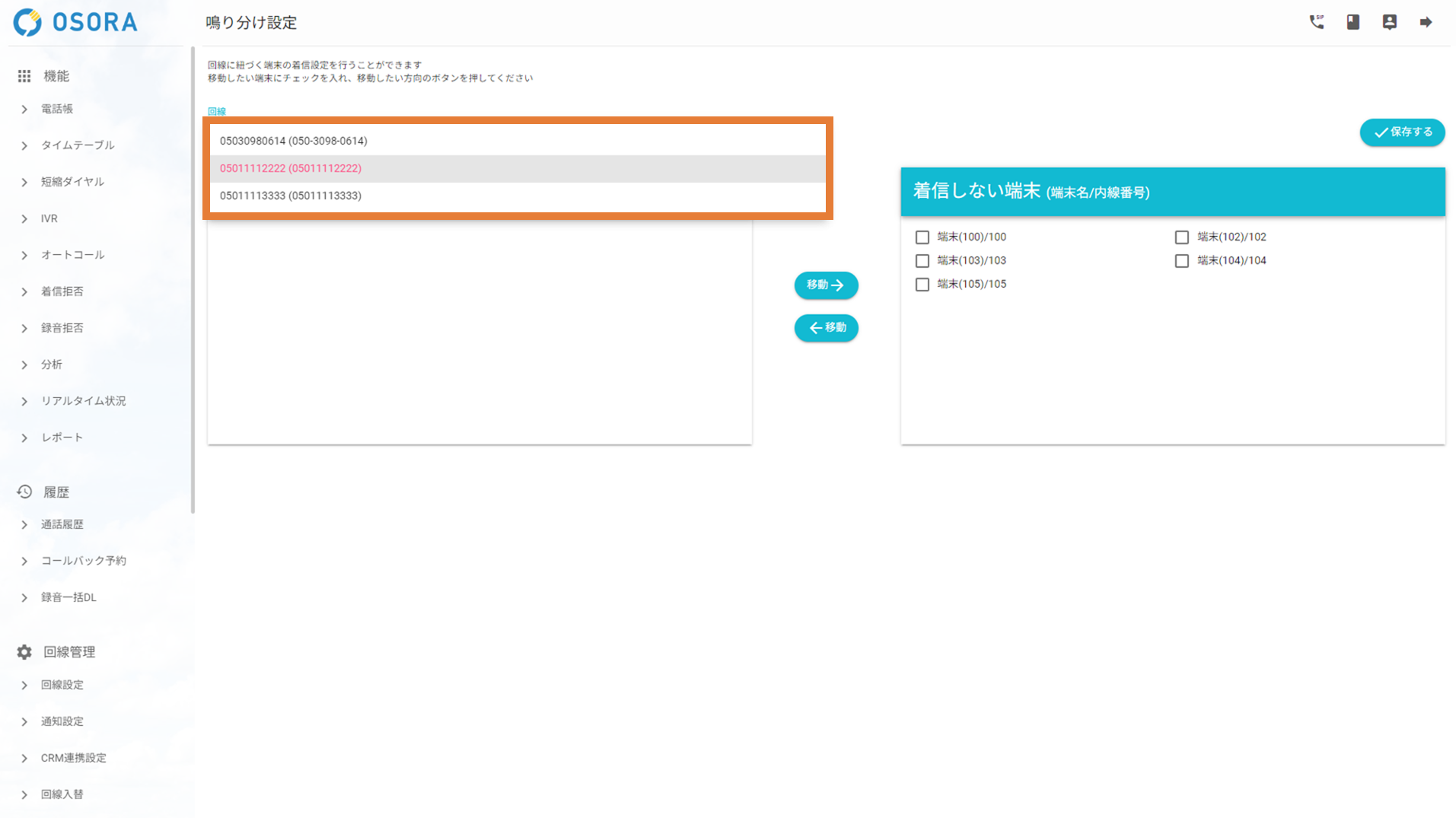Viewport: 1456px width, 818px height.
Task: Choose the 05011113333 line option
Action: [290, 196]
